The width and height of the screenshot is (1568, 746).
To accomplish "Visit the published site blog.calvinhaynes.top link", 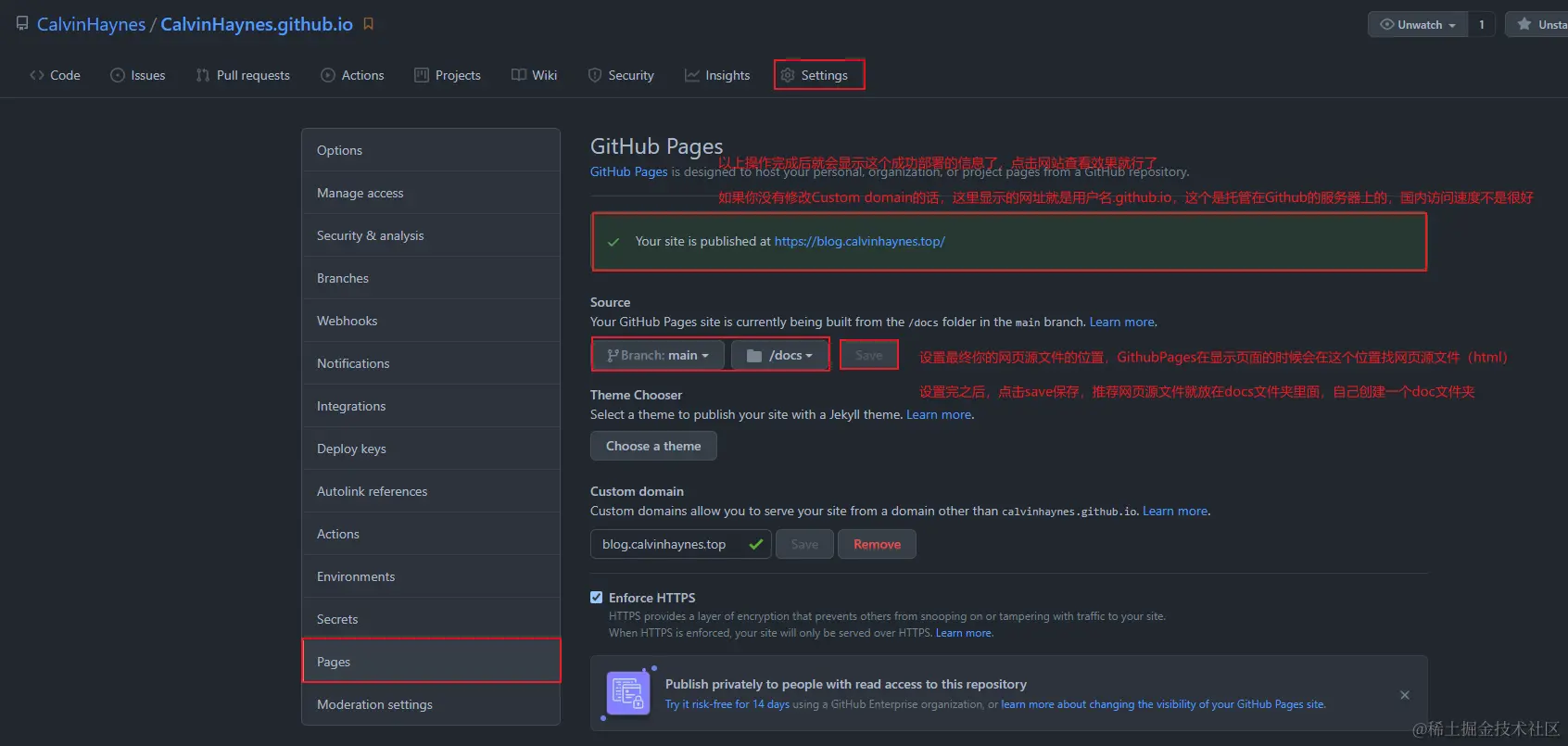I will [x=859, y=241].
